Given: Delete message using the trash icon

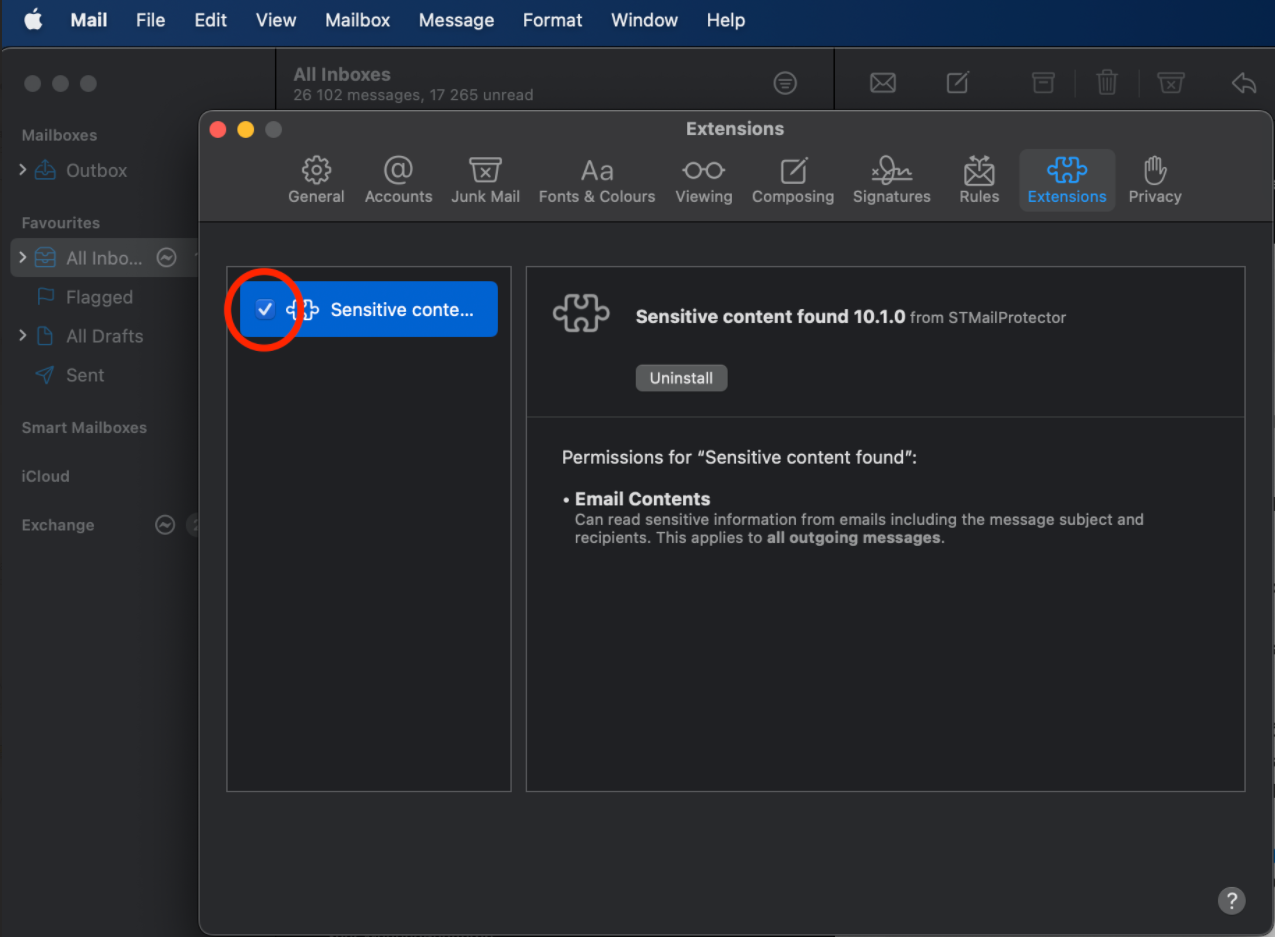Looking at the screenshot, I should pyautogui.click(x=1107, y=83).
